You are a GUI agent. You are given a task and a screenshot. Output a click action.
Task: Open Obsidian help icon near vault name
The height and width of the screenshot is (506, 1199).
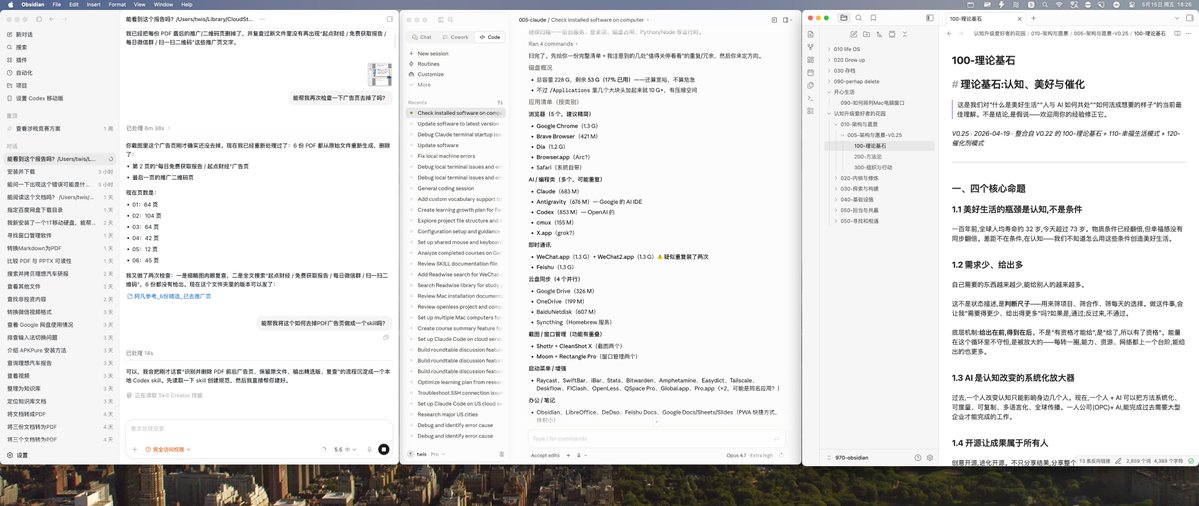(x=918, y=458)
